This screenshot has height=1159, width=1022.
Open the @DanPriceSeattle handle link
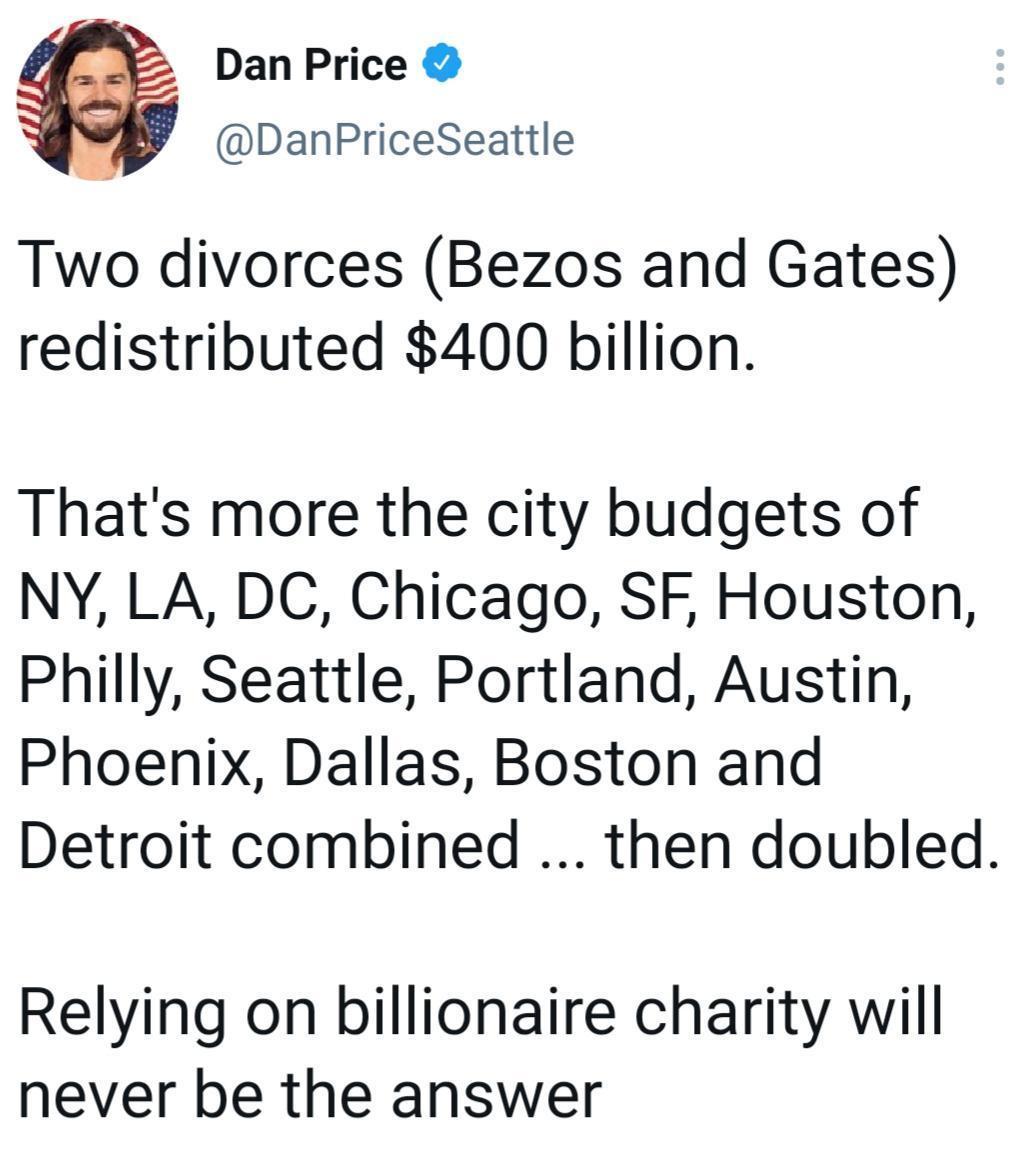pos(394,139)
